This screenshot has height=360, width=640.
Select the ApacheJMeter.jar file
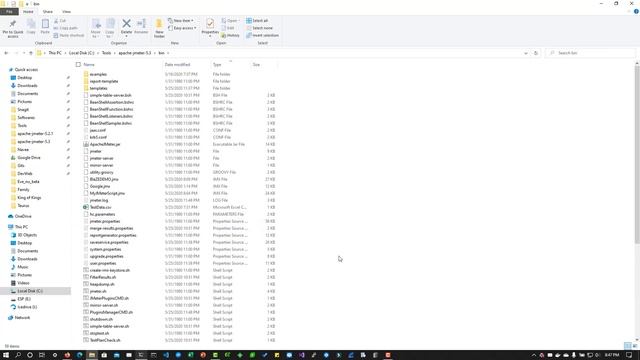105,144
